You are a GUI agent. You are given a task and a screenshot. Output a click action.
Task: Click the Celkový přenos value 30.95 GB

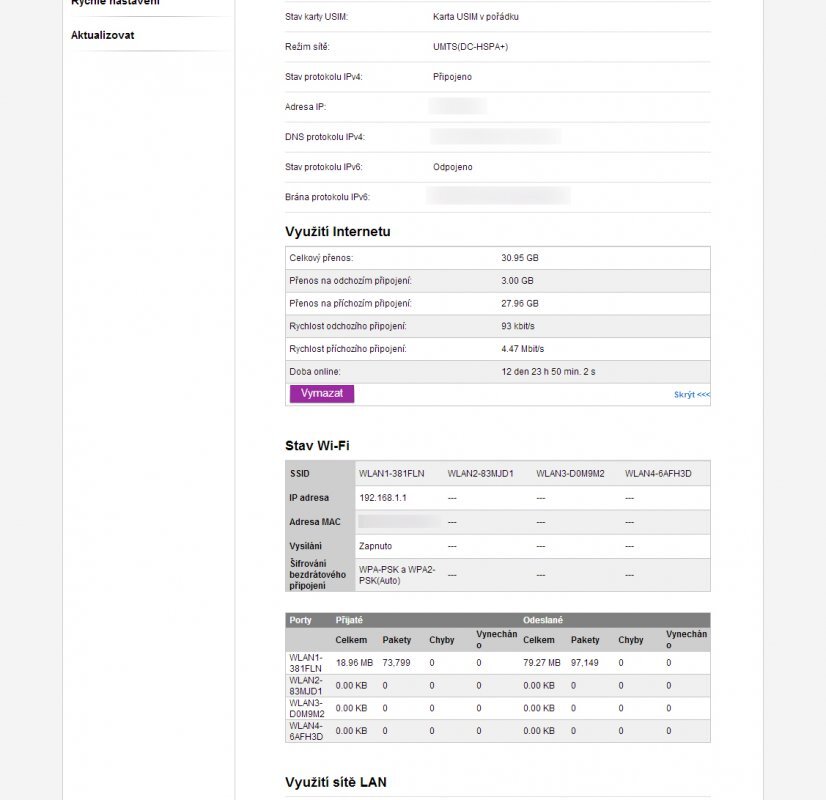point(519,258)
